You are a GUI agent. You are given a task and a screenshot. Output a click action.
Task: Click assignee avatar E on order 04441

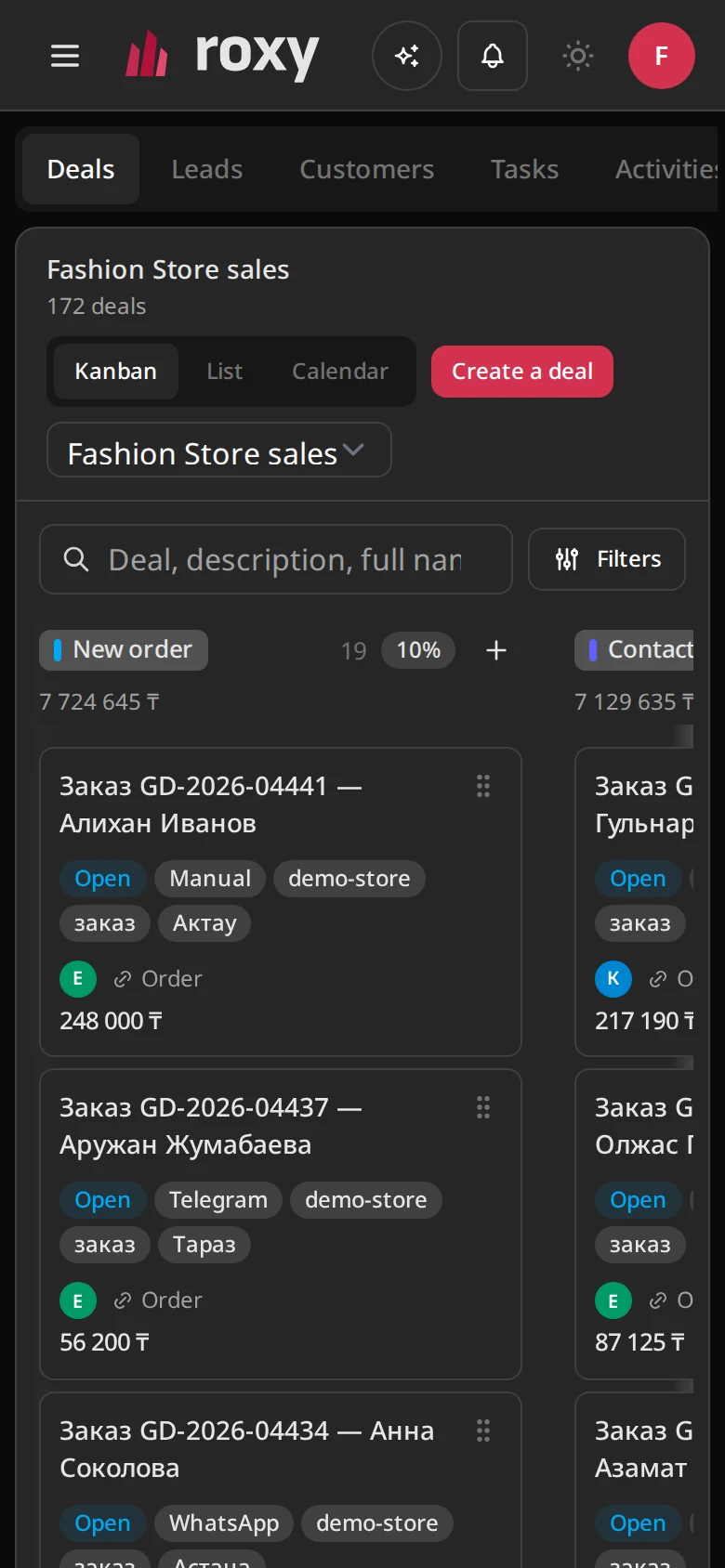(x=78, y=979)
